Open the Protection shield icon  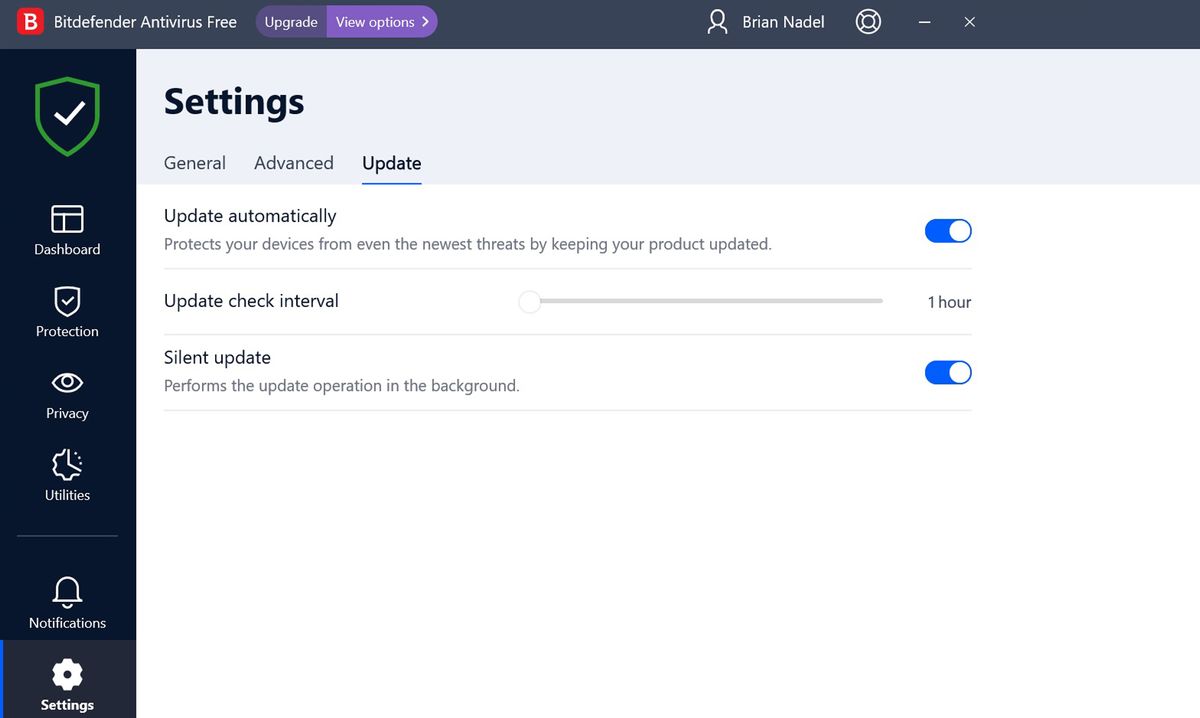67,301
